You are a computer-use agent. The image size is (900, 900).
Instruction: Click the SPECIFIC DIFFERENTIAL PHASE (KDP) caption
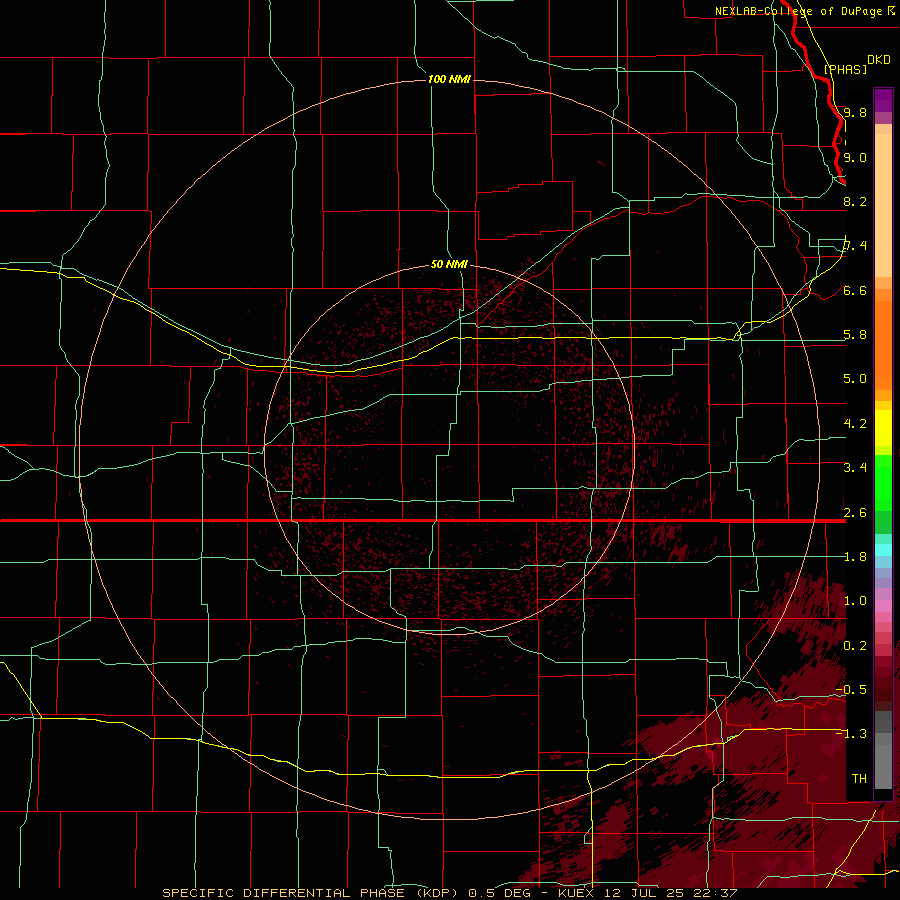click(x=311, y=893)
